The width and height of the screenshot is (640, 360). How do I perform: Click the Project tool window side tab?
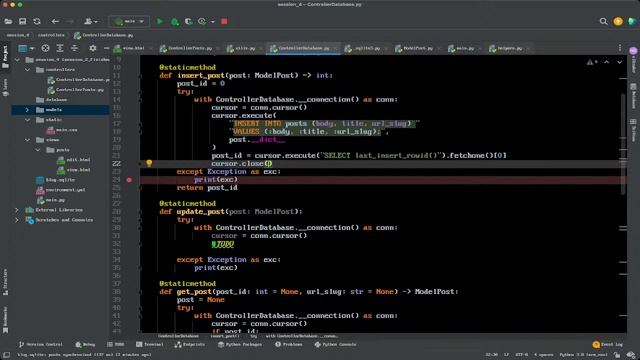(5, 57)
